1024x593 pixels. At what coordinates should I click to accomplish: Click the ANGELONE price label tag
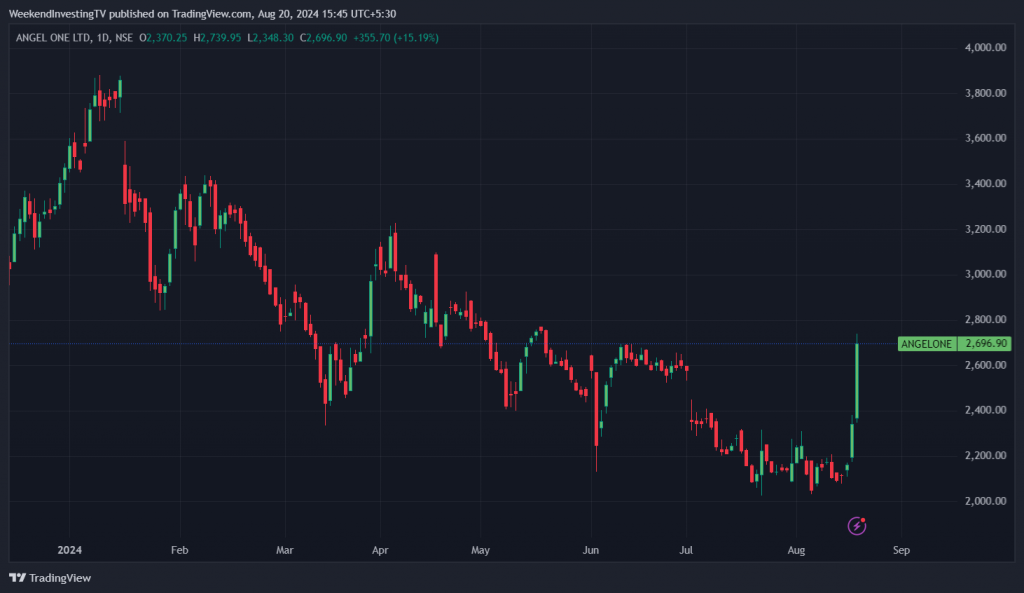tap(927, 344)
